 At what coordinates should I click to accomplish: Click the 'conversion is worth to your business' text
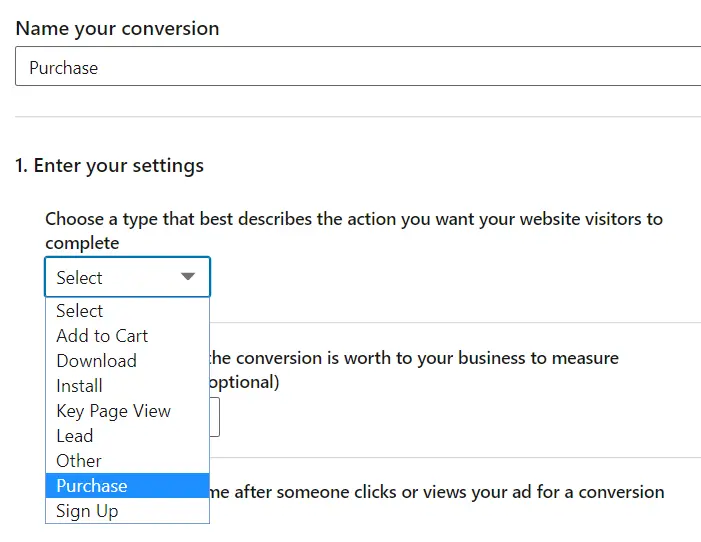[430, 358]
